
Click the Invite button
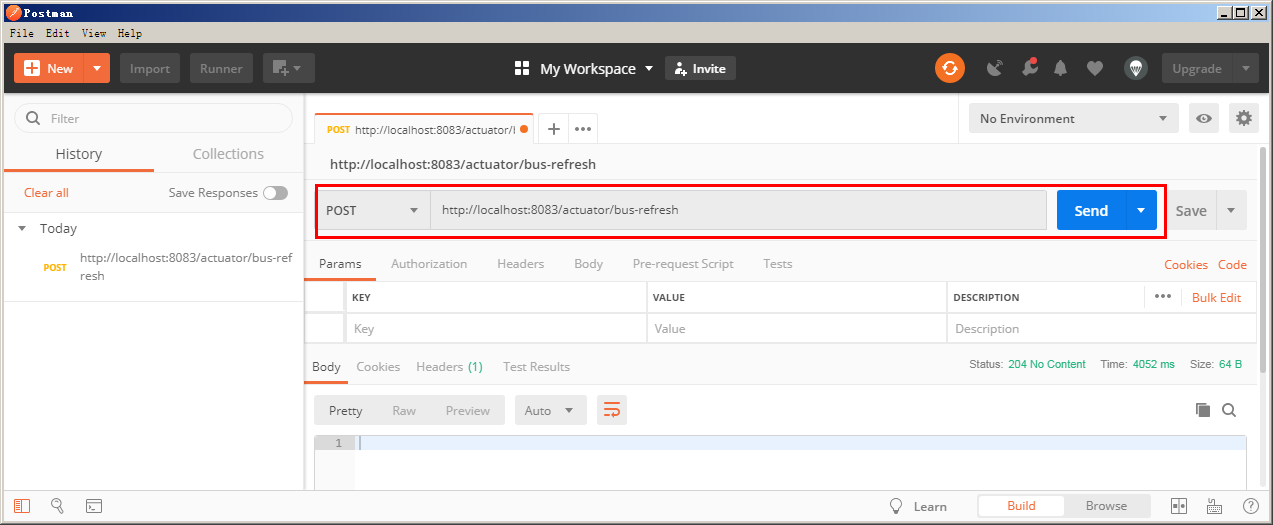click(700, 68)
